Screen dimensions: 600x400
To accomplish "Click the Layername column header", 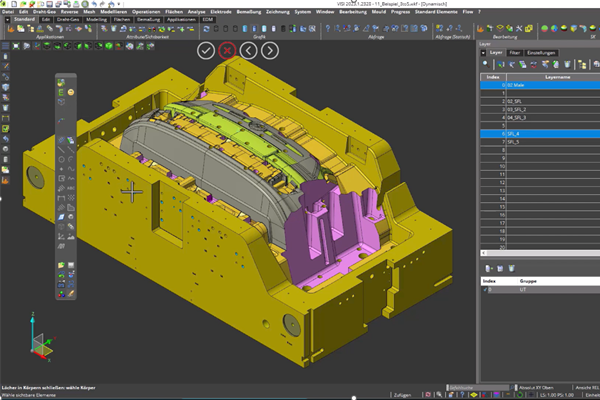I will (553, 77).
